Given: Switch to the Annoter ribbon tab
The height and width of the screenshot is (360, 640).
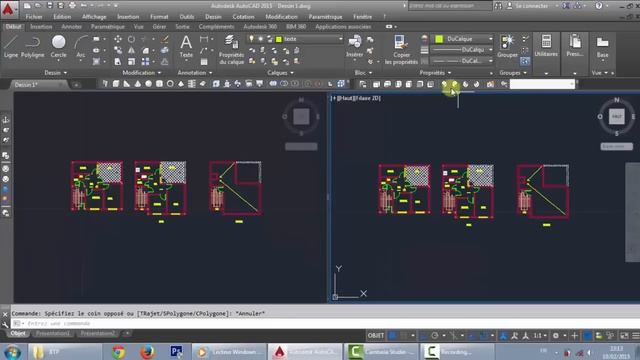Looking at the screenshot, I should pyautogui.click(x=71, y=27).
